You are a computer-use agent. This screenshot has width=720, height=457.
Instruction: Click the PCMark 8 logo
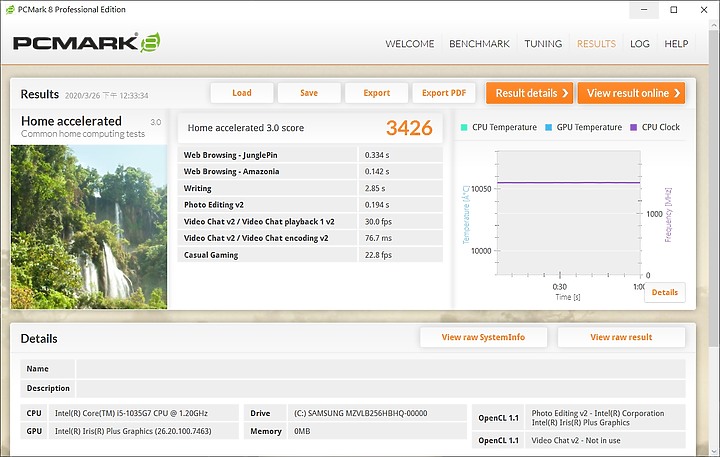pyautogui.click(x=87, y=43)
